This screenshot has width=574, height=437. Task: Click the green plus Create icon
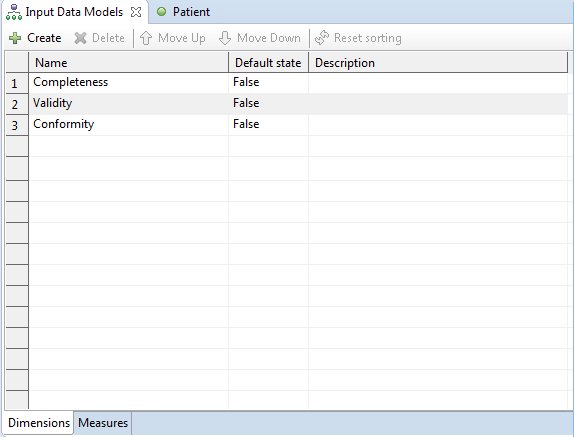click(15, 38)
